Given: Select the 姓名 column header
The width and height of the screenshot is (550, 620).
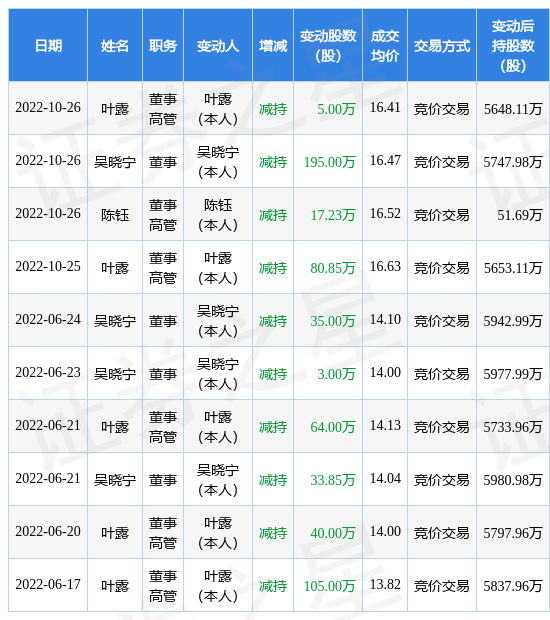Looking at the screenshot, I should pos(115,45).
